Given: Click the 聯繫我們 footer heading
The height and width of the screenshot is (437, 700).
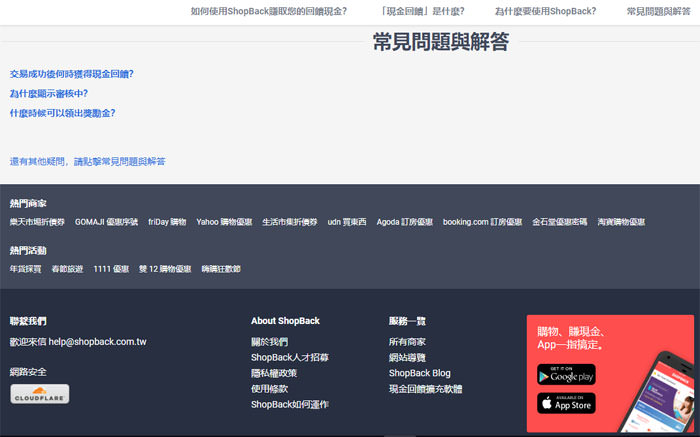Looking at the screenshot, I should click(x=28, y=321).
